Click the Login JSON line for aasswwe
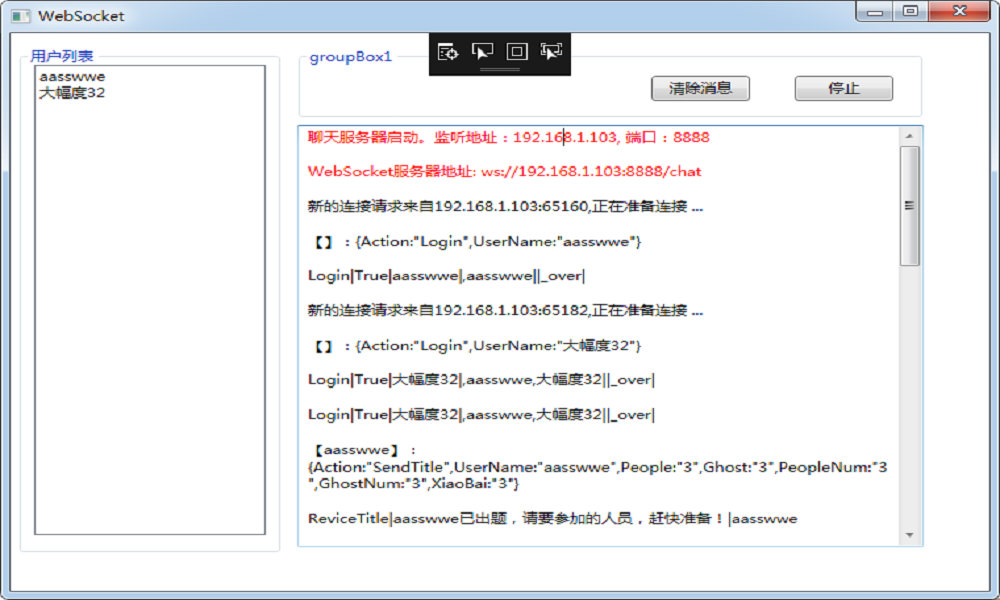The height and width of the screenshot is (600, 1000). pos(477,242)
